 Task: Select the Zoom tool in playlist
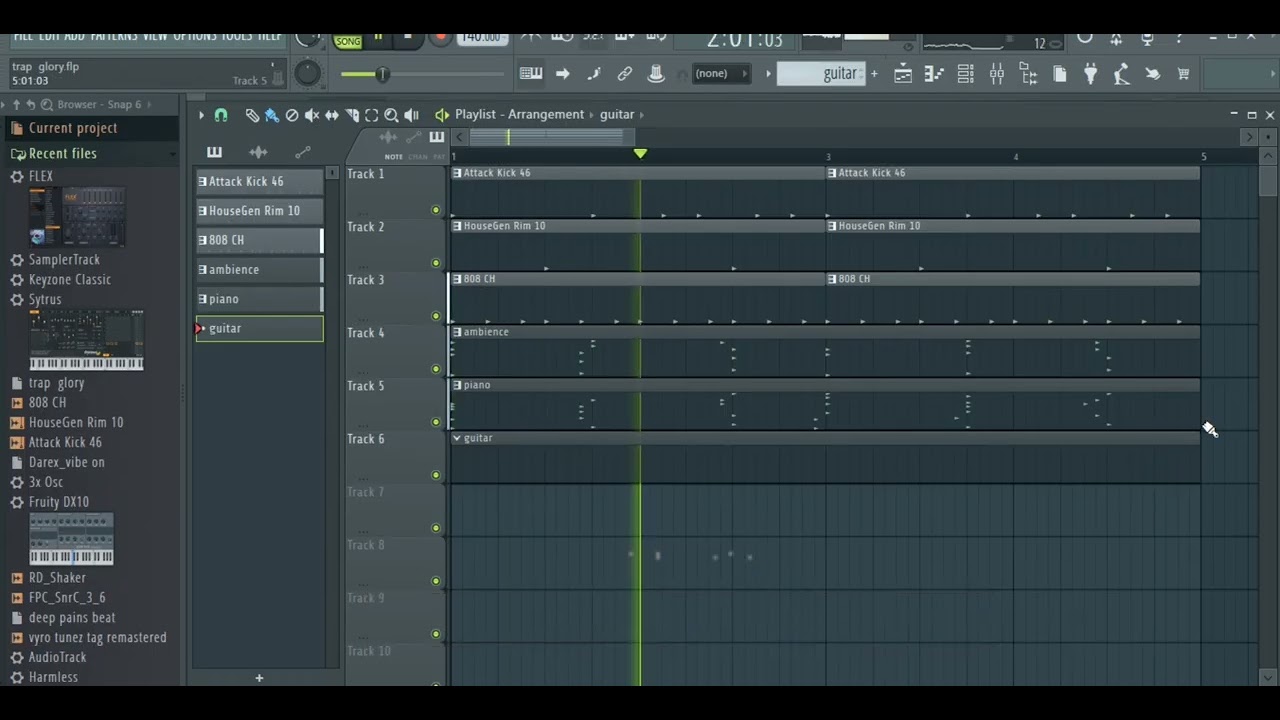coord(392,115)
